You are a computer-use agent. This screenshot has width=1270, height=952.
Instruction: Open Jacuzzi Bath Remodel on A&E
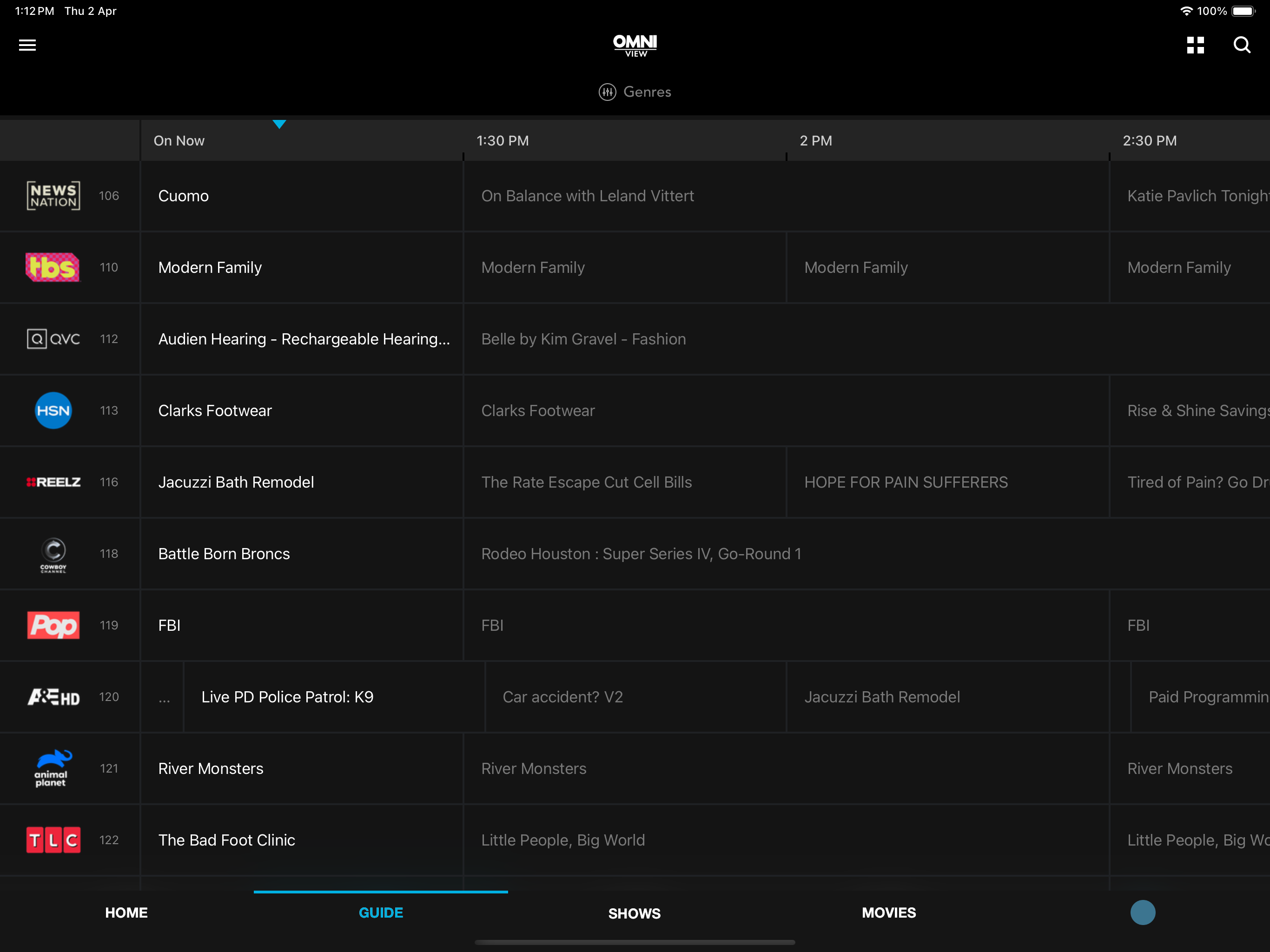(947, 697)
